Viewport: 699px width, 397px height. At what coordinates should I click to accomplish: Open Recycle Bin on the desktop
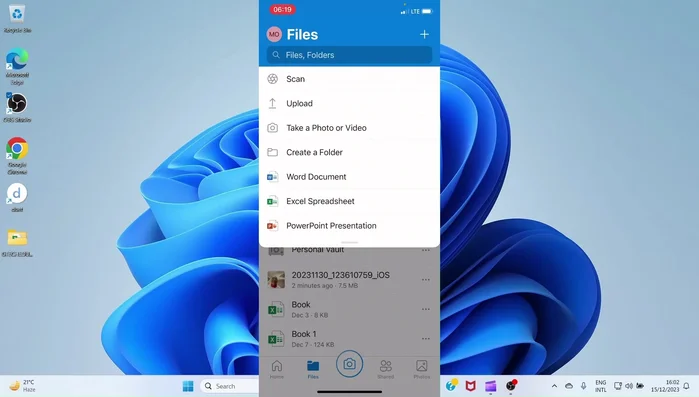[x=17, y=19]
